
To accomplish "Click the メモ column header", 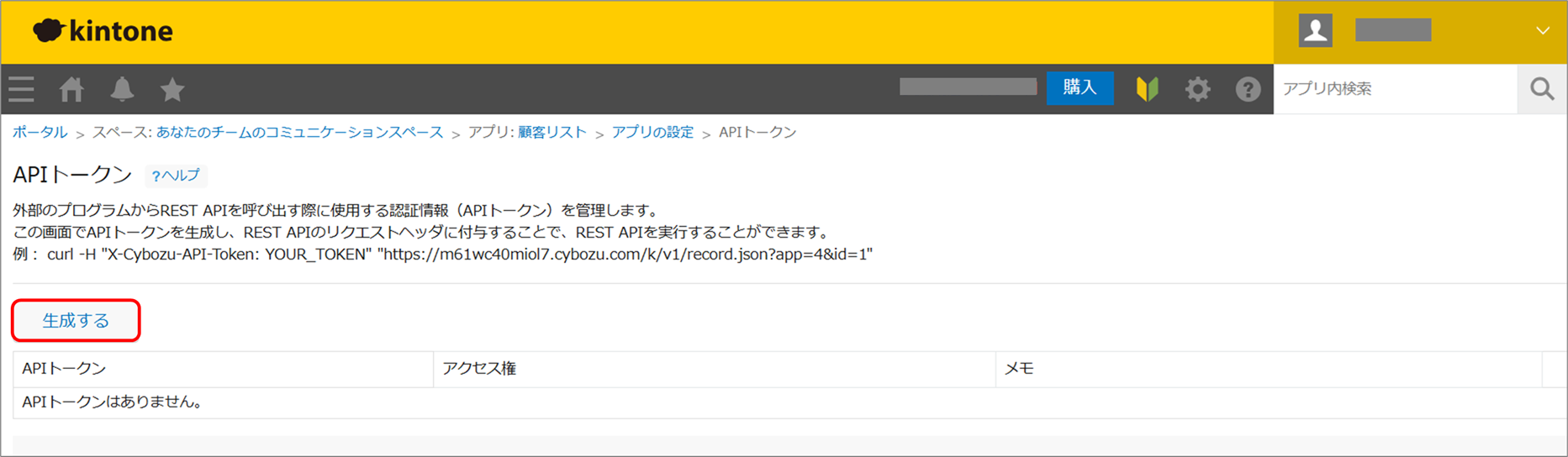I will tap(1269, 369).
